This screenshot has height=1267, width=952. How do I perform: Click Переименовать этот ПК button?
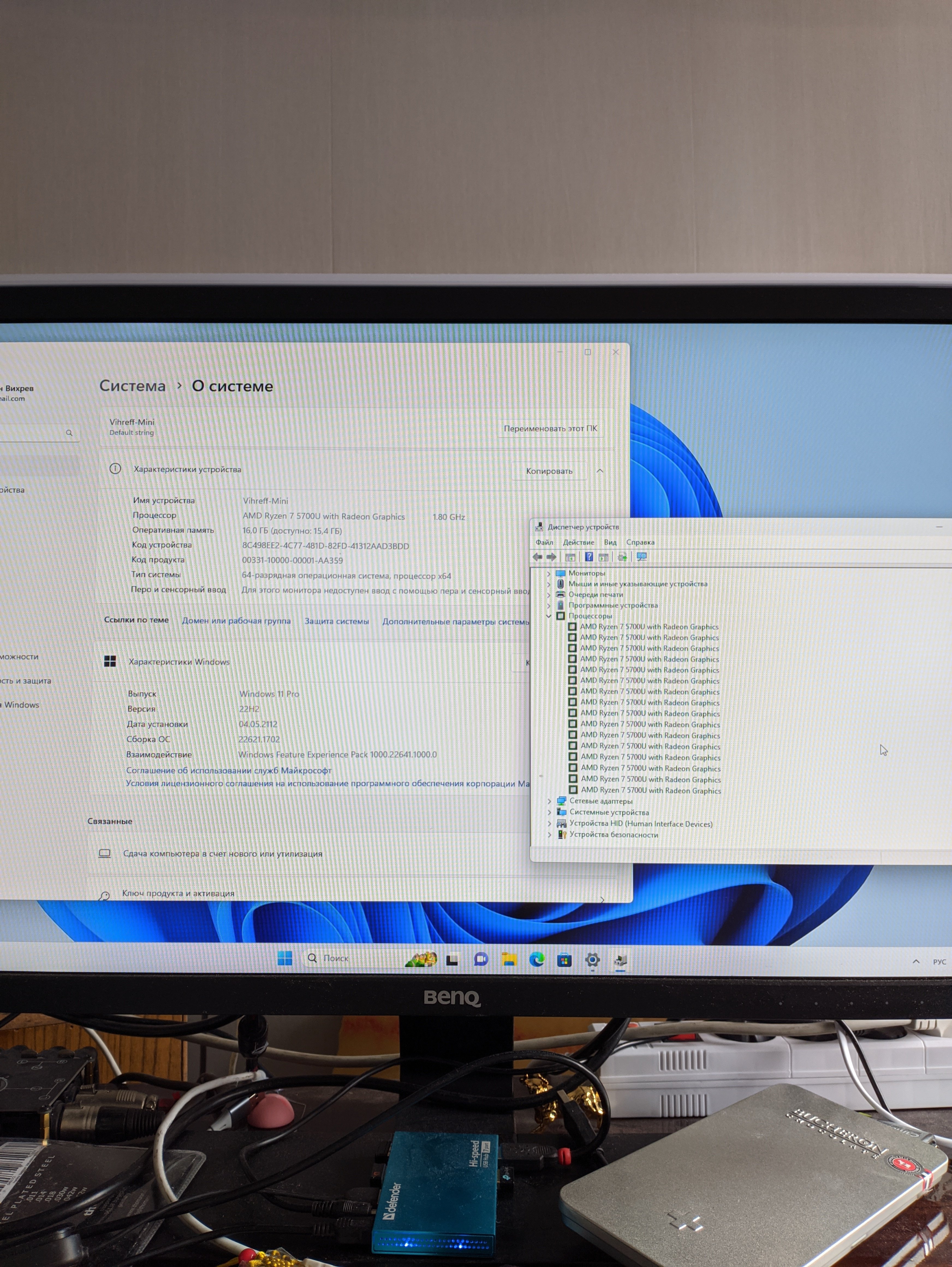point(550,428)
